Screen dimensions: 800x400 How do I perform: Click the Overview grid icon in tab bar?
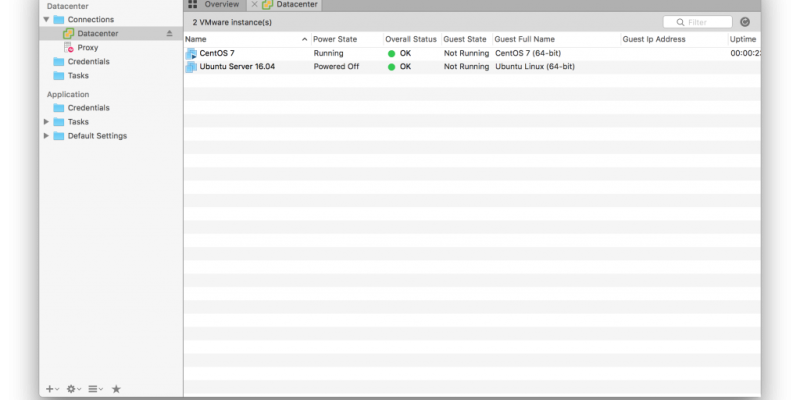pos(192,5)
